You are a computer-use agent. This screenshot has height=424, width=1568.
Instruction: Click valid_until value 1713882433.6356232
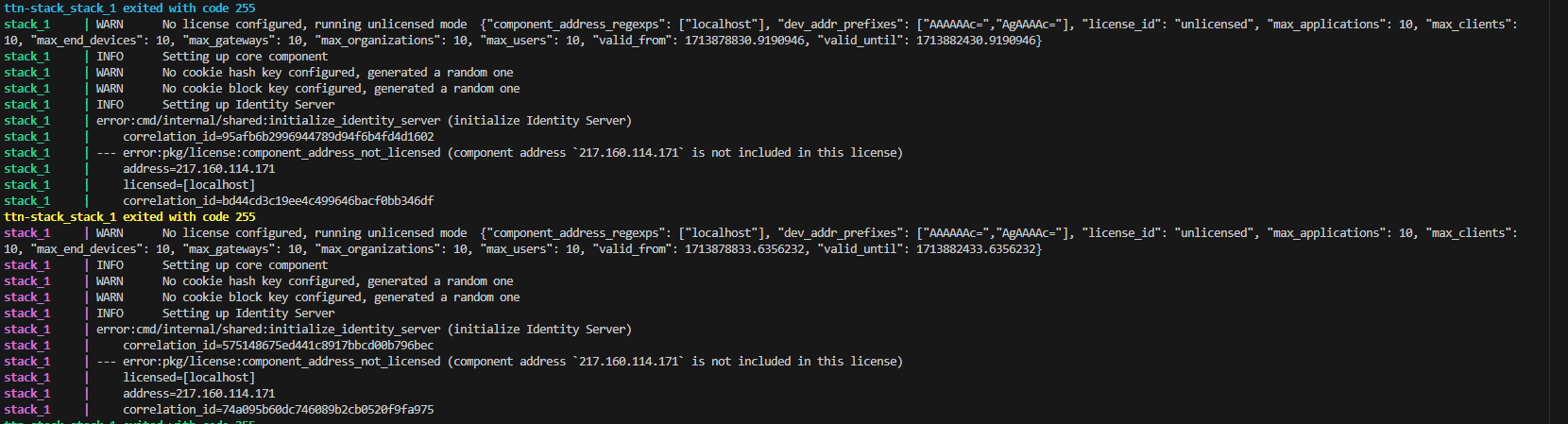[976, 249]
